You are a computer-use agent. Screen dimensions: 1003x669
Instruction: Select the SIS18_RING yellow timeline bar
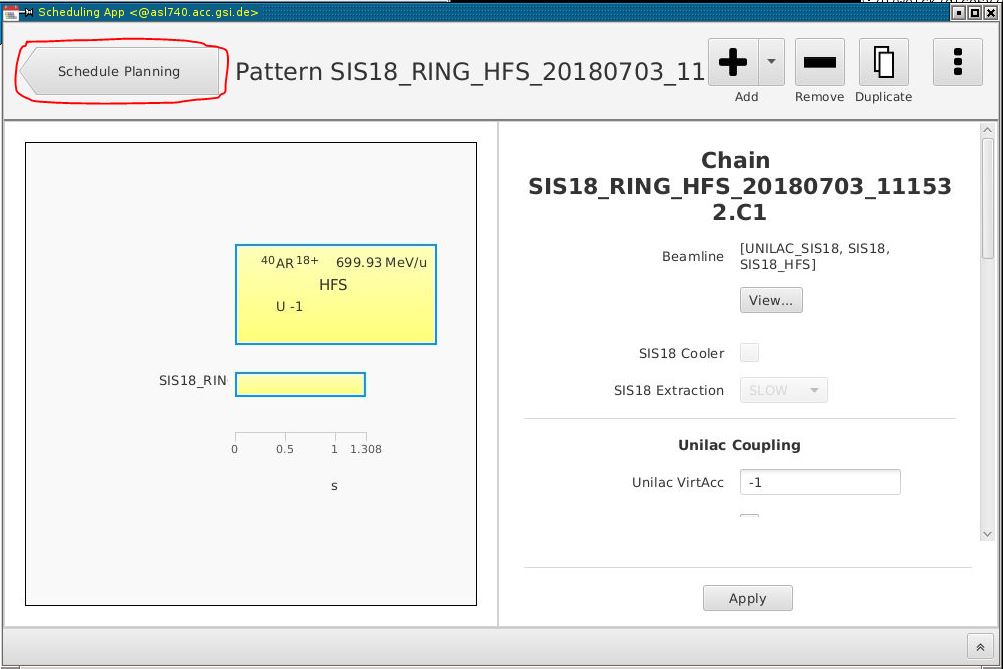coord(300,384)
